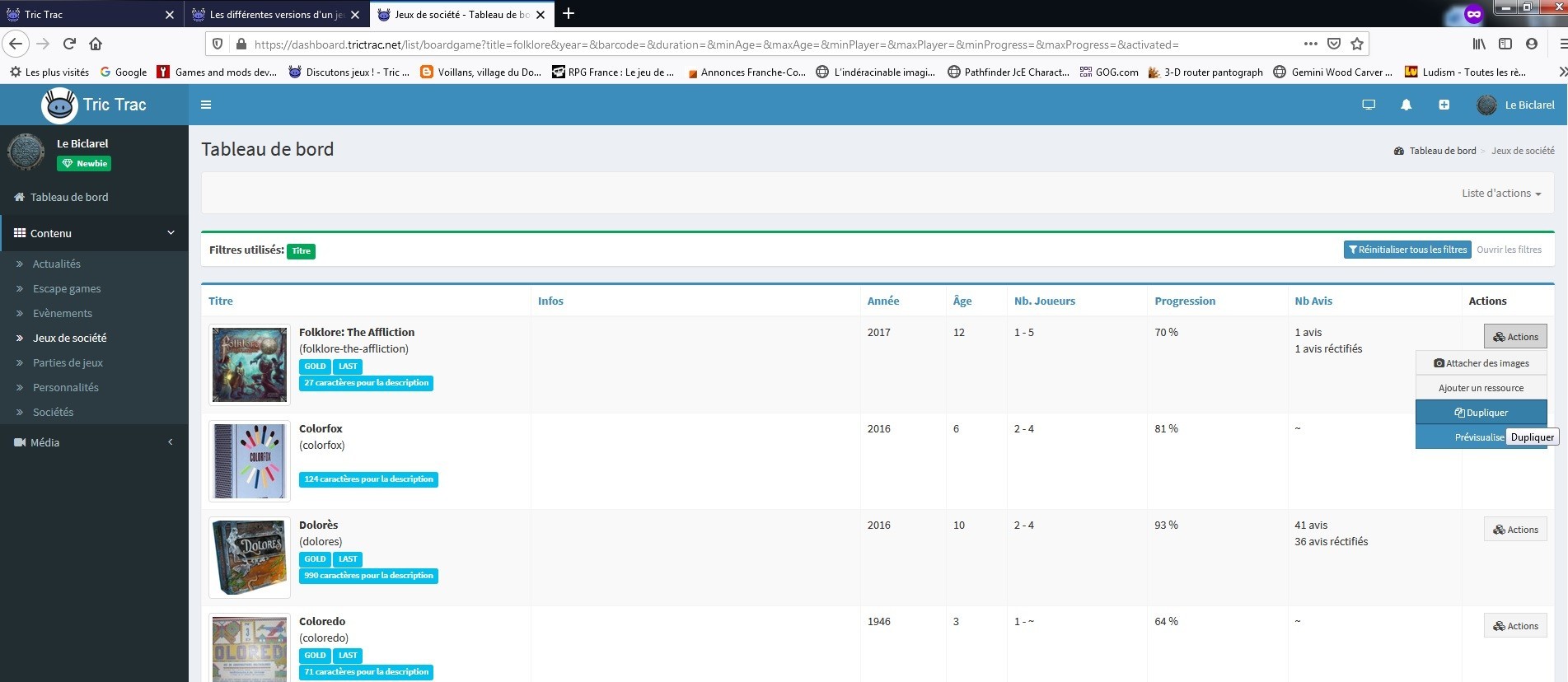Click Newbie badge under username

(84, 163)
